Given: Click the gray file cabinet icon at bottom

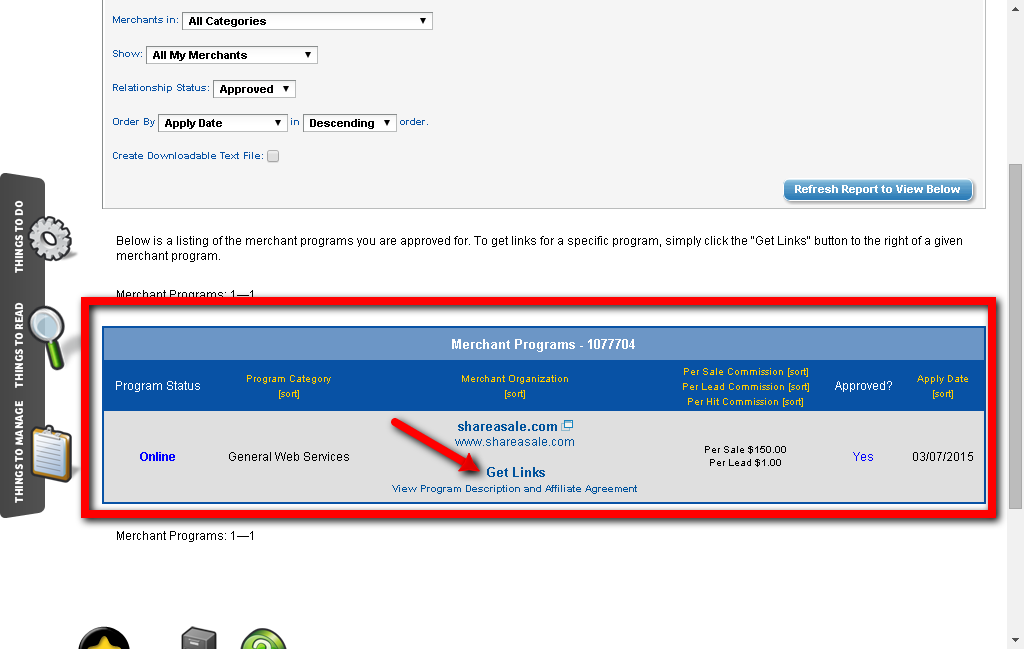Looking at the screenshot, I should [x=198, y=640].
